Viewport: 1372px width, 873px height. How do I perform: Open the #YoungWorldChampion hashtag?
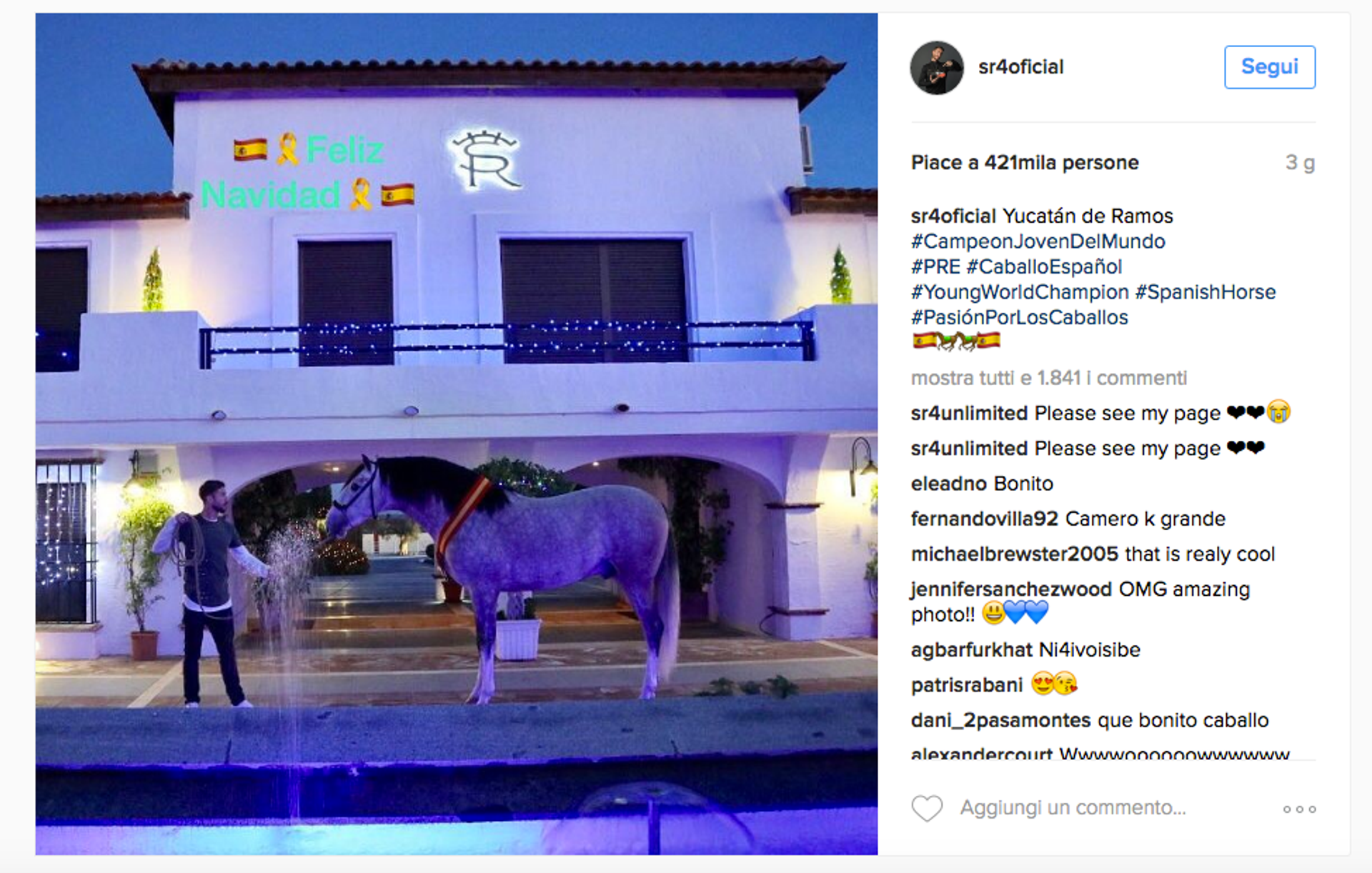[1020, 292]
